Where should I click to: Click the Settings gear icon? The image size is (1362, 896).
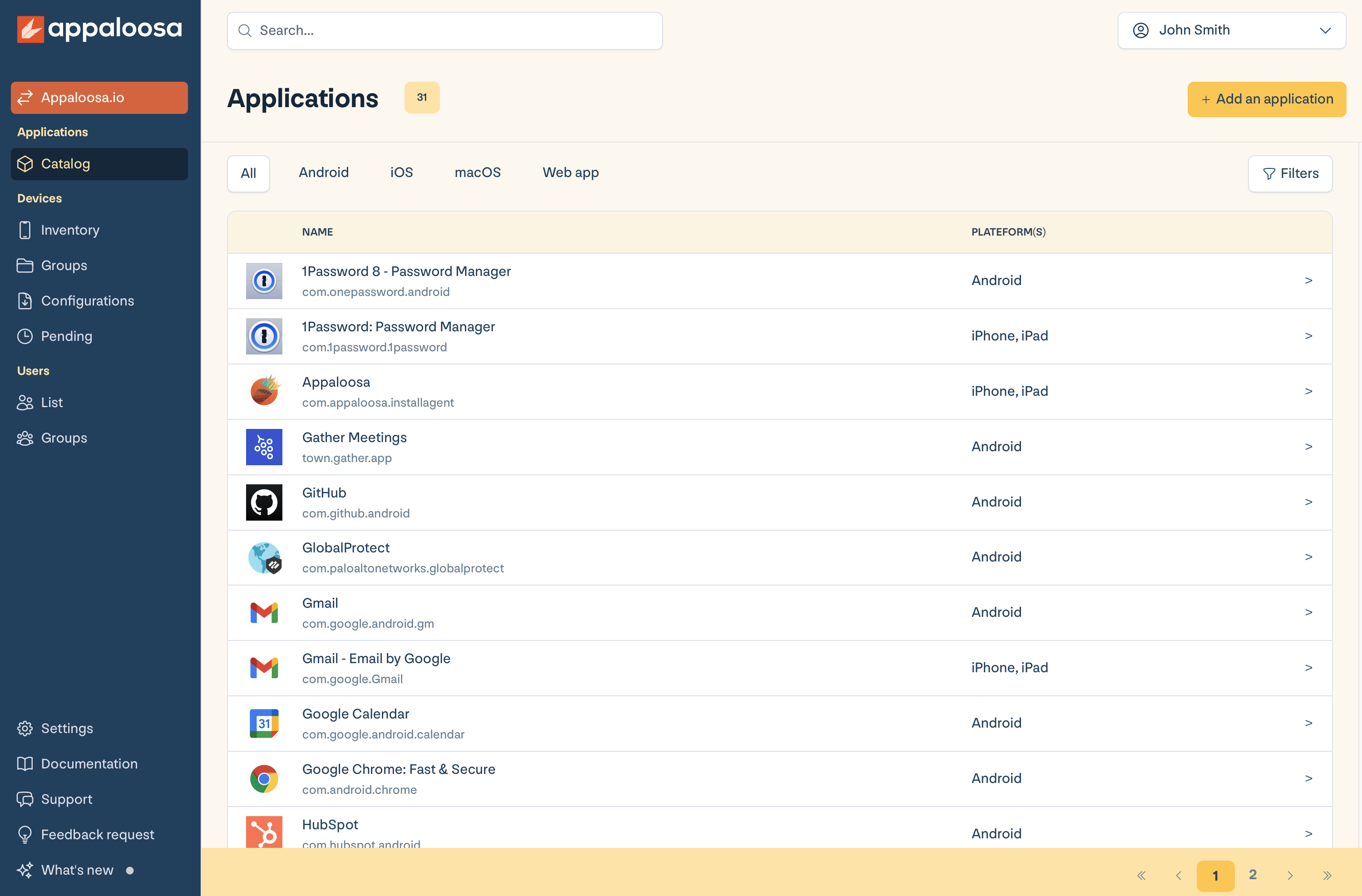(x=25, y=729)
